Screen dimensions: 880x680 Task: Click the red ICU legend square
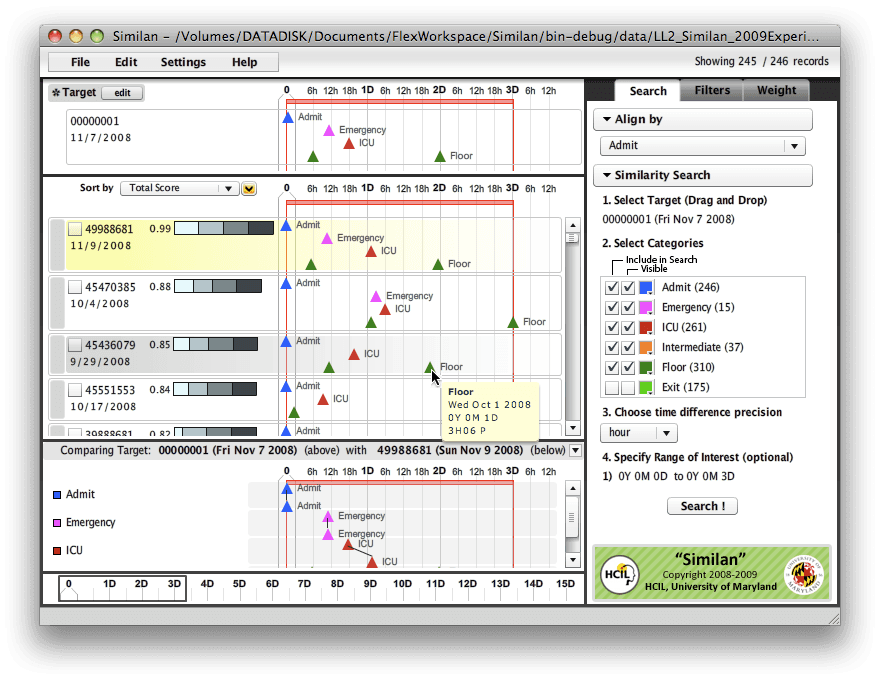coord(56,550)
